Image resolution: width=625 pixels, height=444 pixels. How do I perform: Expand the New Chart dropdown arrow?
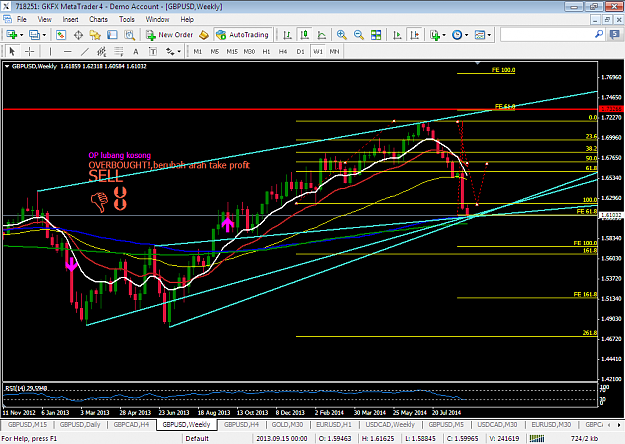pyautogui.click(x=22, y=35)
